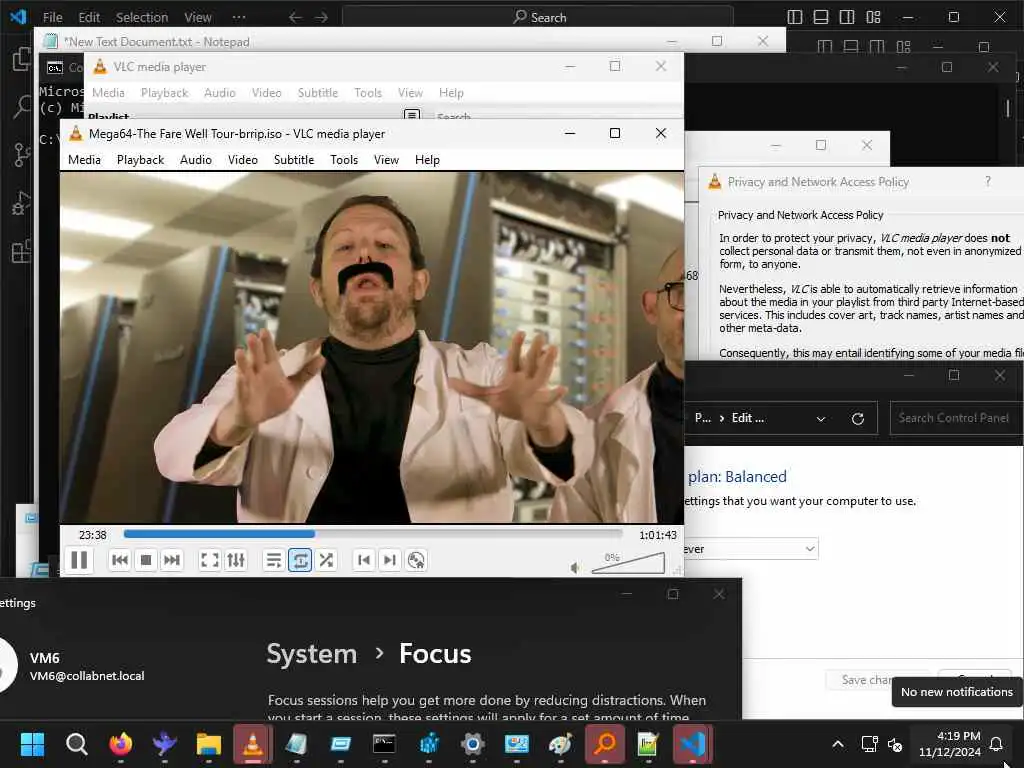Toggle VS Code primary side bar layout
This screenshot has width=1024, height=768.
coord(795,18)
